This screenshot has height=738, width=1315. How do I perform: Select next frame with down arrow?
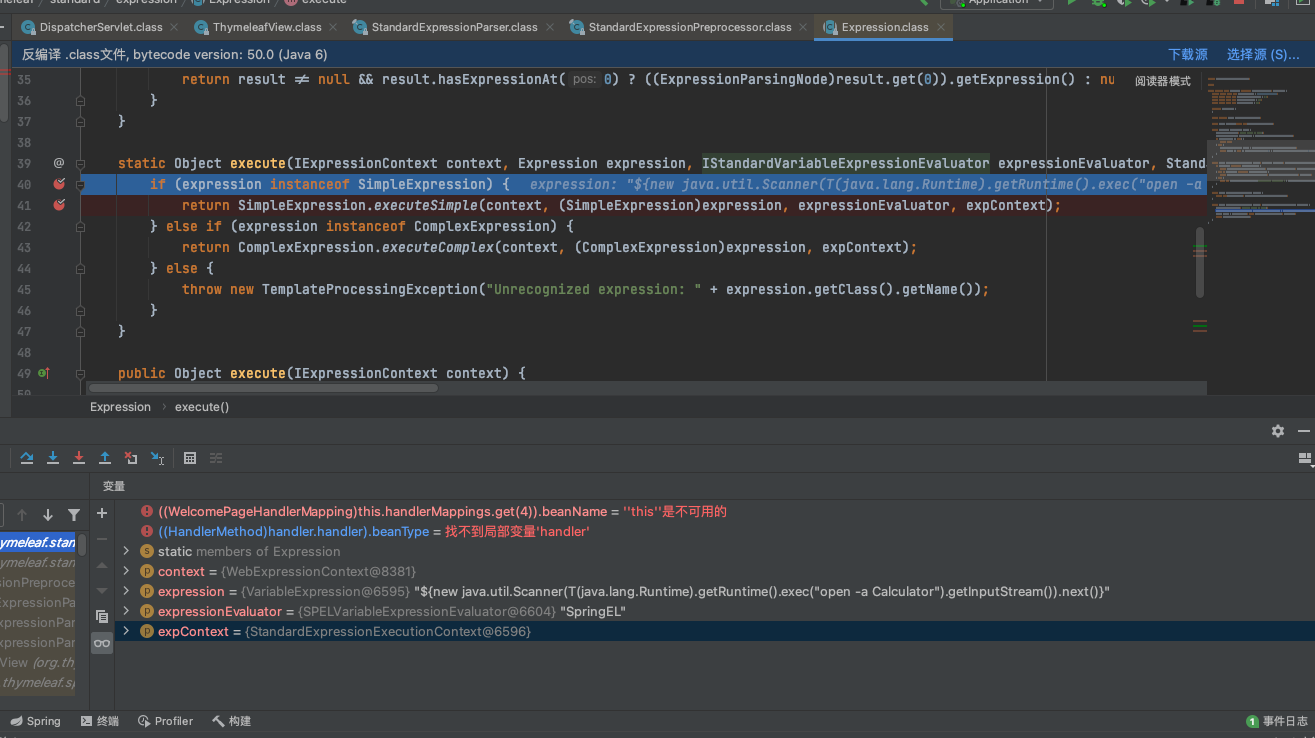[x=47, y=515]
